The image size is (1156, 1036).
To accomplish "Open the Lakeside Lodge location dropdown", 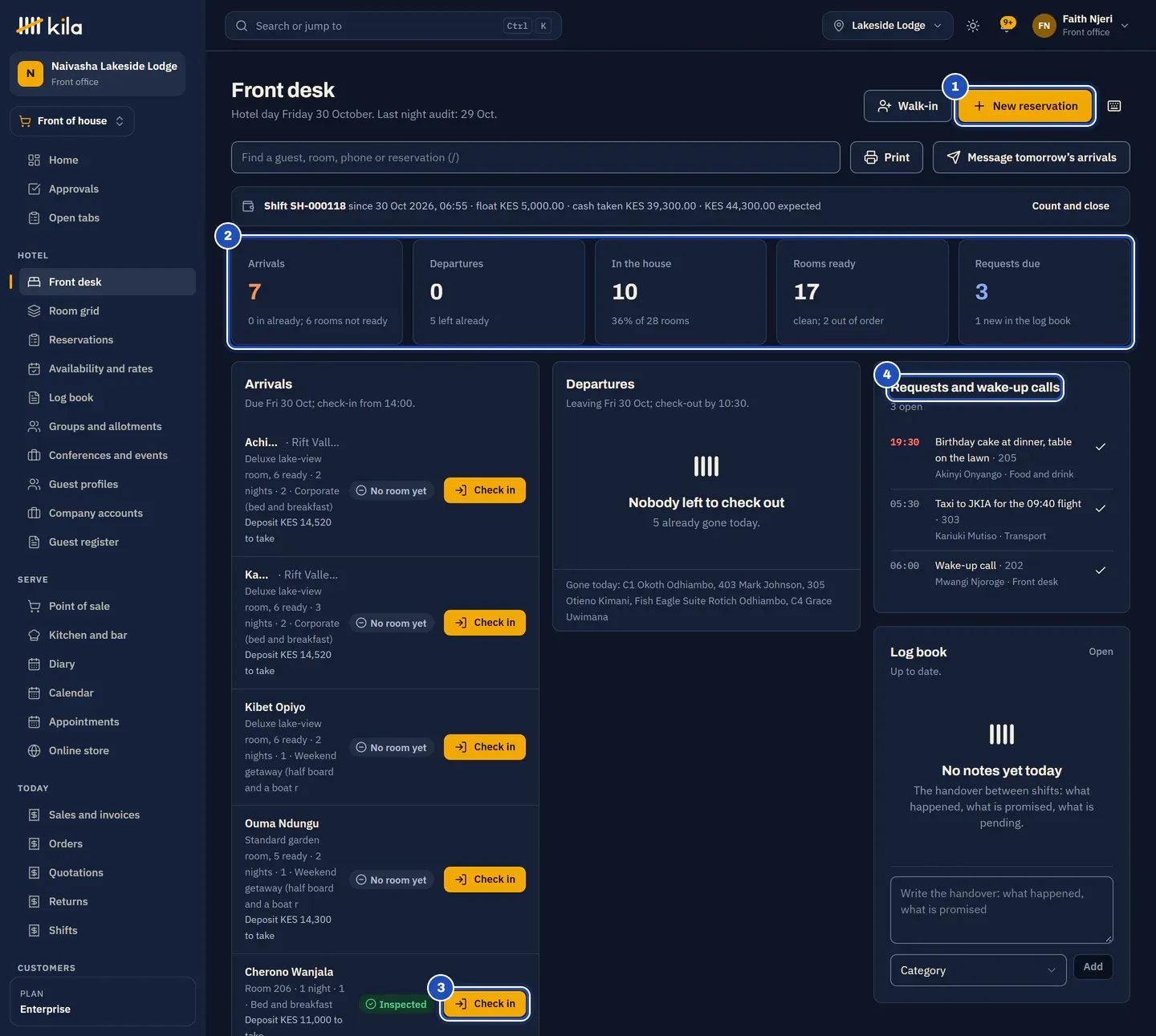I will click(887, 26).
